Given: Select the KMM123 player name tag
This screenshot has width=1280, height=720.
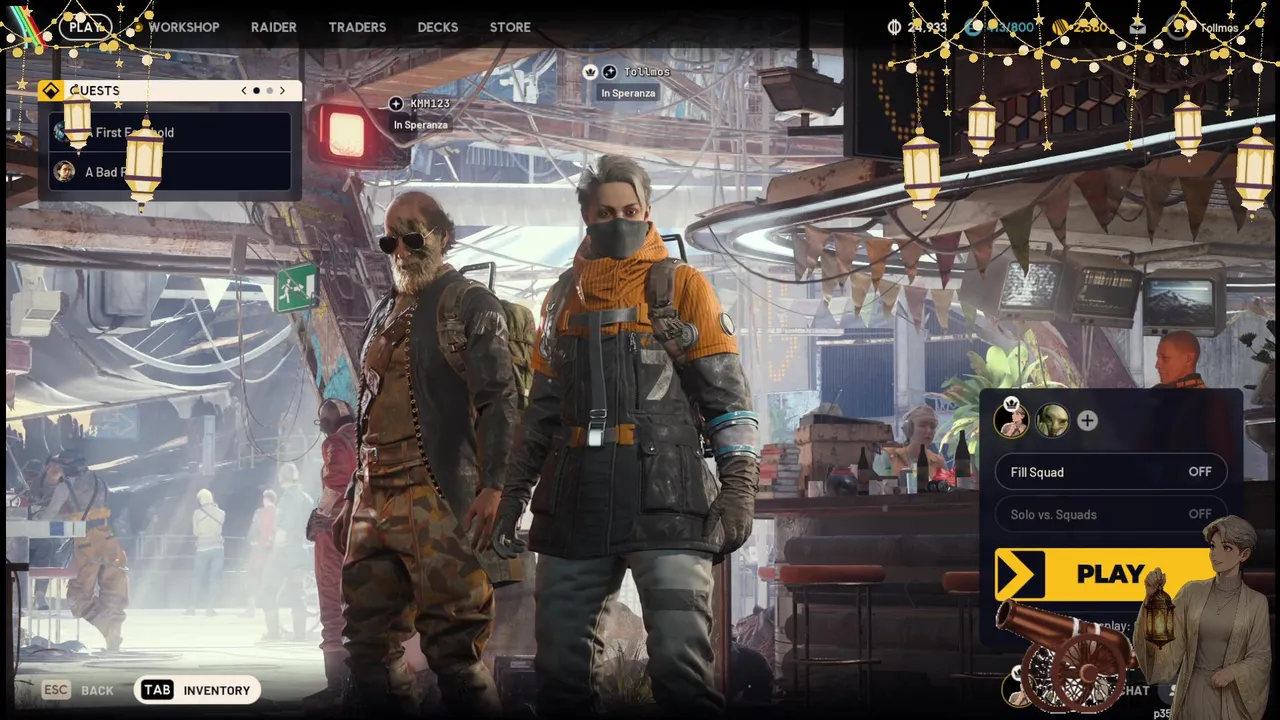Looking at the screenshot, I should click(x=430, y=104).
